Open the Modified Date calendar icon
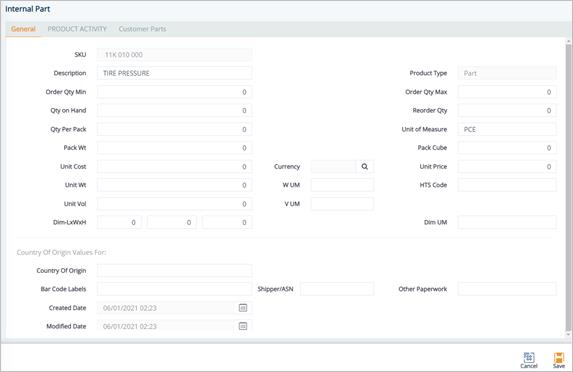This screenshot has width=573, height=372. tap(243, 326)
